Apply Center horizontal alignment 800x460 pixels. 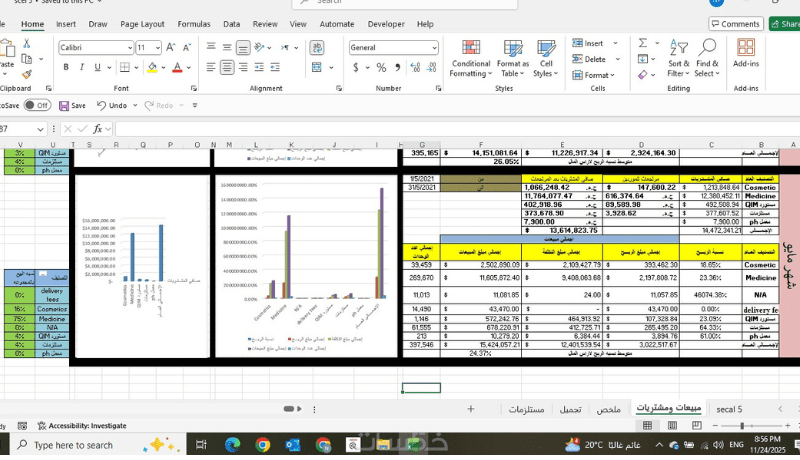(x=227, y=67)
